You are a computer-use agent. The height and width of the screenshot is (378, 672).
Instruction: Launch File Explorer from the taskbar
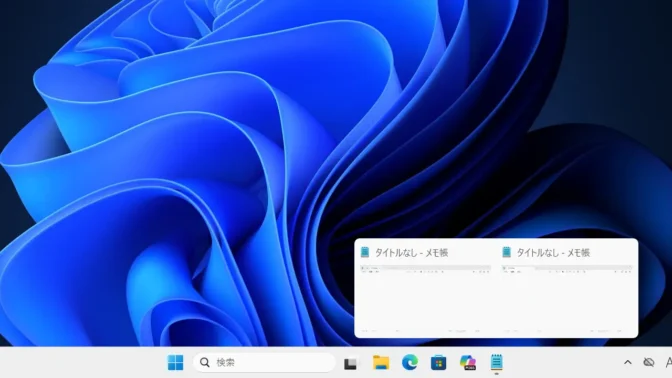click(x=381, y=363)
